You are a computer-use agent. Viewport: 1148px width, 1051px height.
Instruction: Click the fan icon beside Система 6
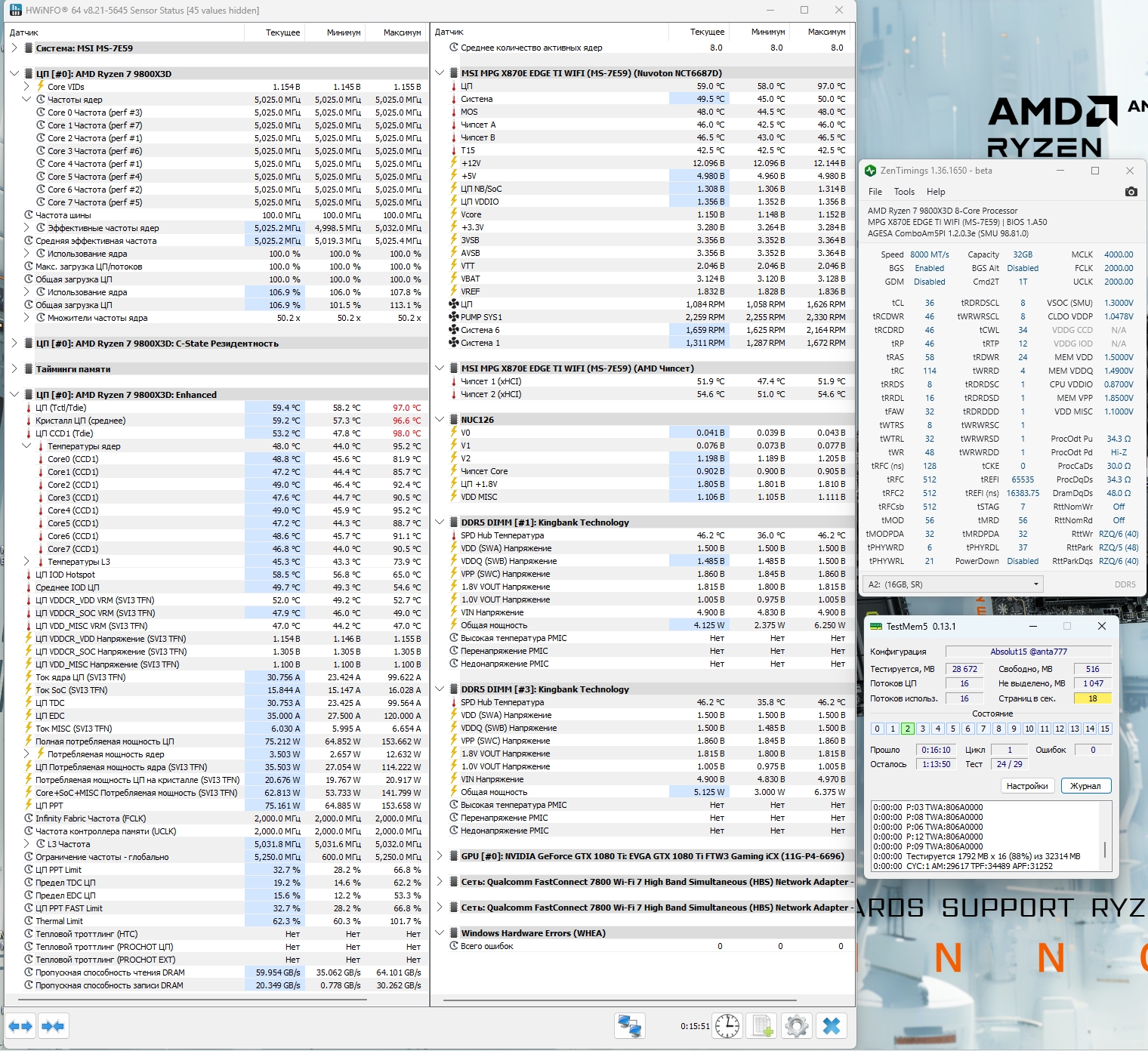point(454,330)
